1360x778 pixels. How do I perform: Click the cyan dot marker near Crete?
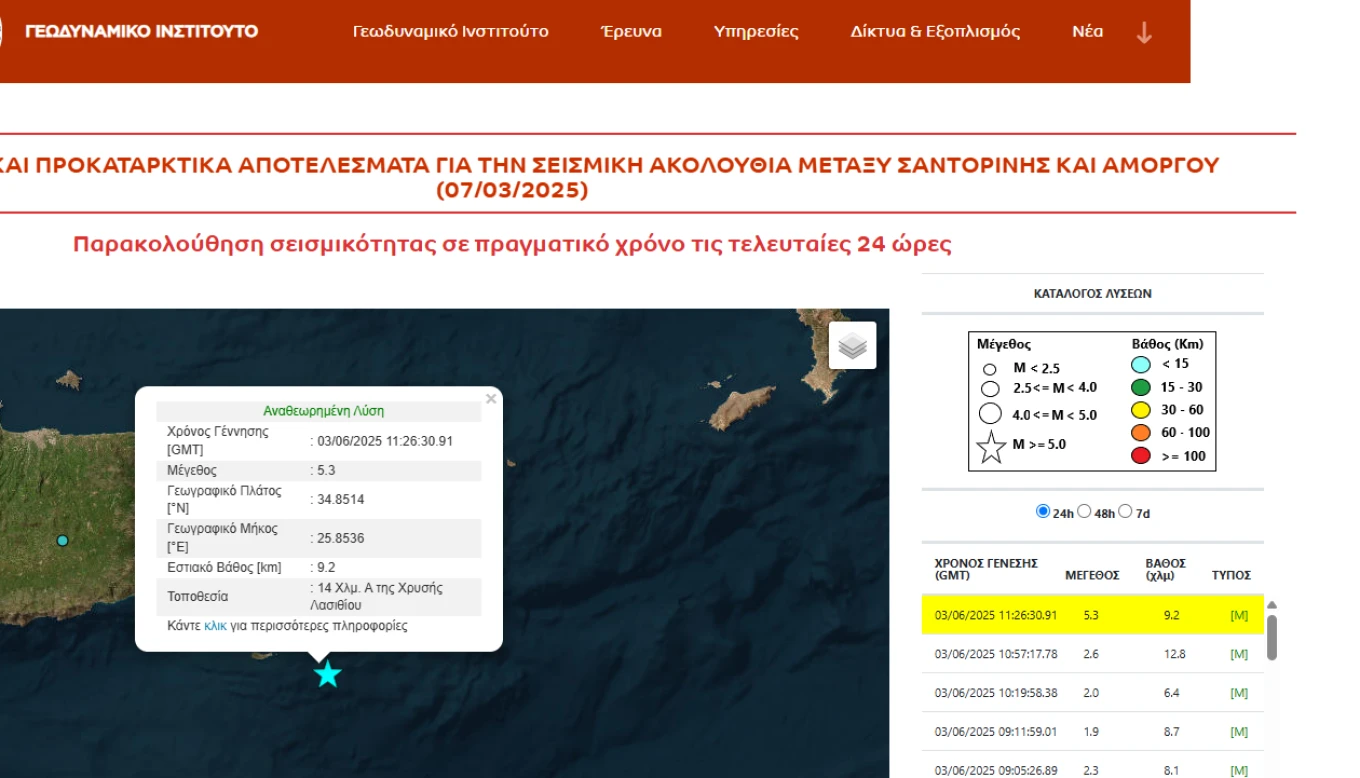coord(62,539)
